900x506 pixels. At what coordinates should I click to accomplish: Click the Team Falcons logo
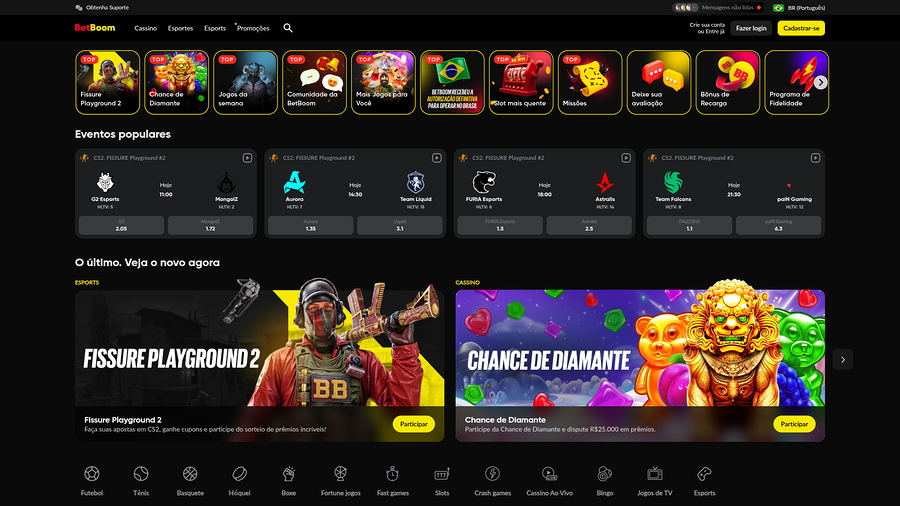pyautogui.click(x=673, y=183)
